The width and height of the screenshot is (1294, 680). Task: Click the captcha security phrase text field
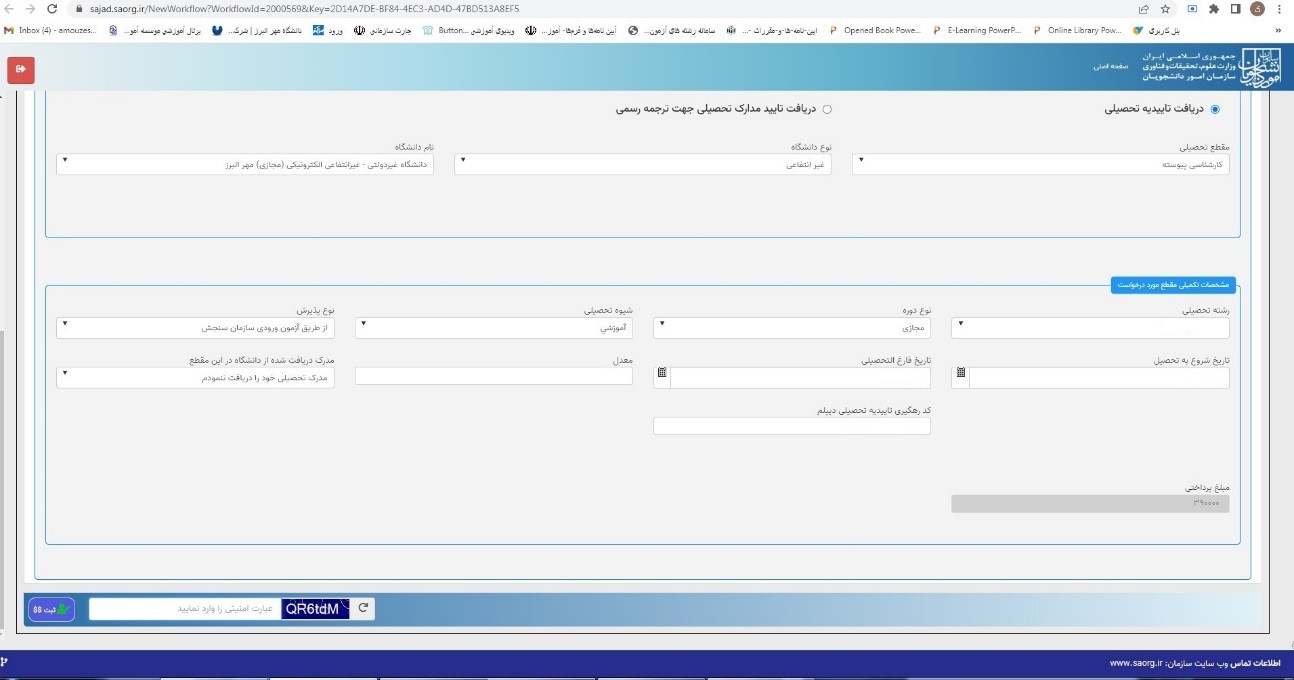[183, 608]
